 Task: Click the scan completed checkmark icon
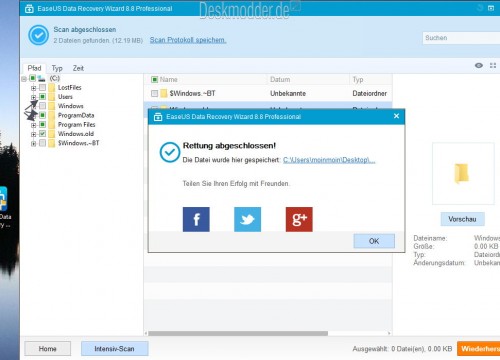tap(38, 35)
